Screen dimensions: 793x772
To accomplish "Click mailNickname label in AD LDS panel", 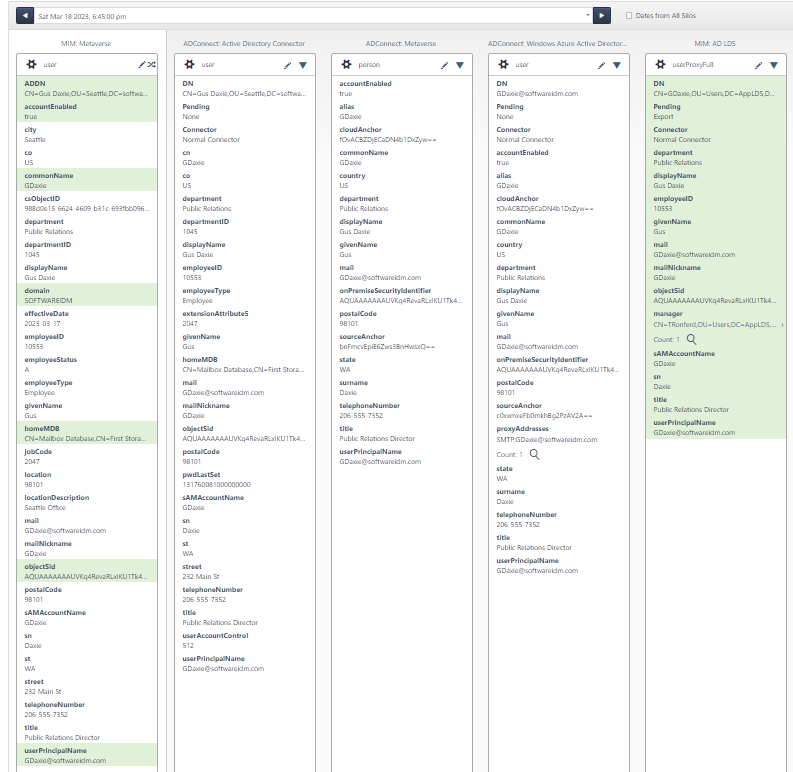I will click(x=677, y=268).
